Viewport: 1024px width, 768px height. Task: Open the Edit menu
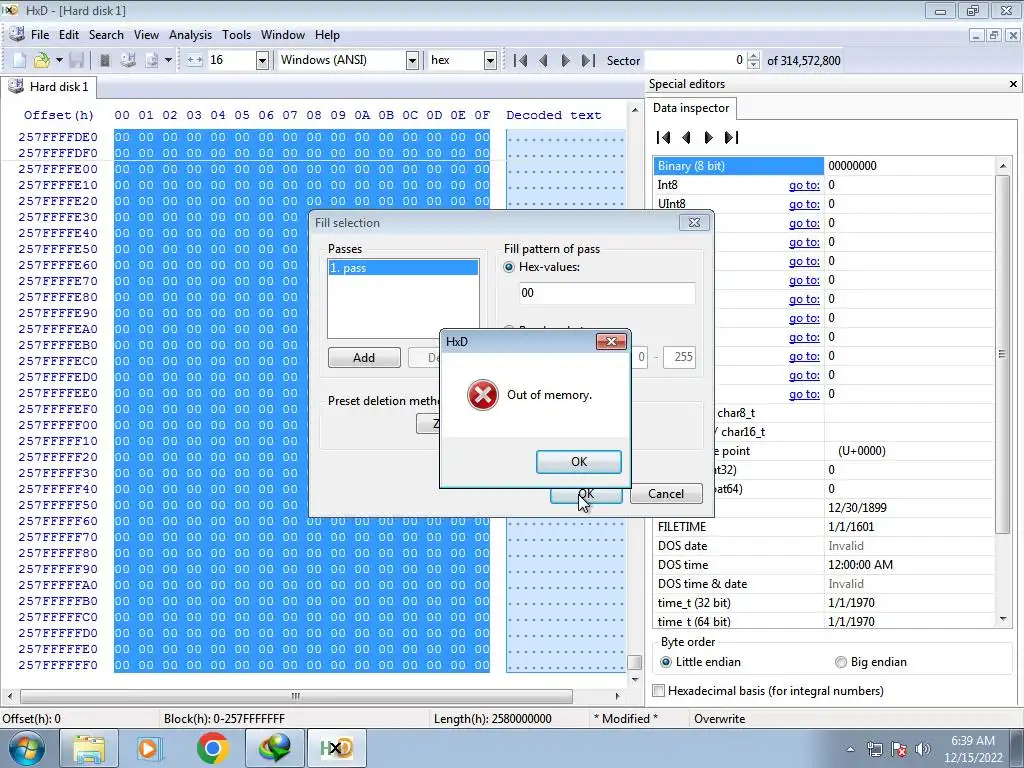(69, 35)
